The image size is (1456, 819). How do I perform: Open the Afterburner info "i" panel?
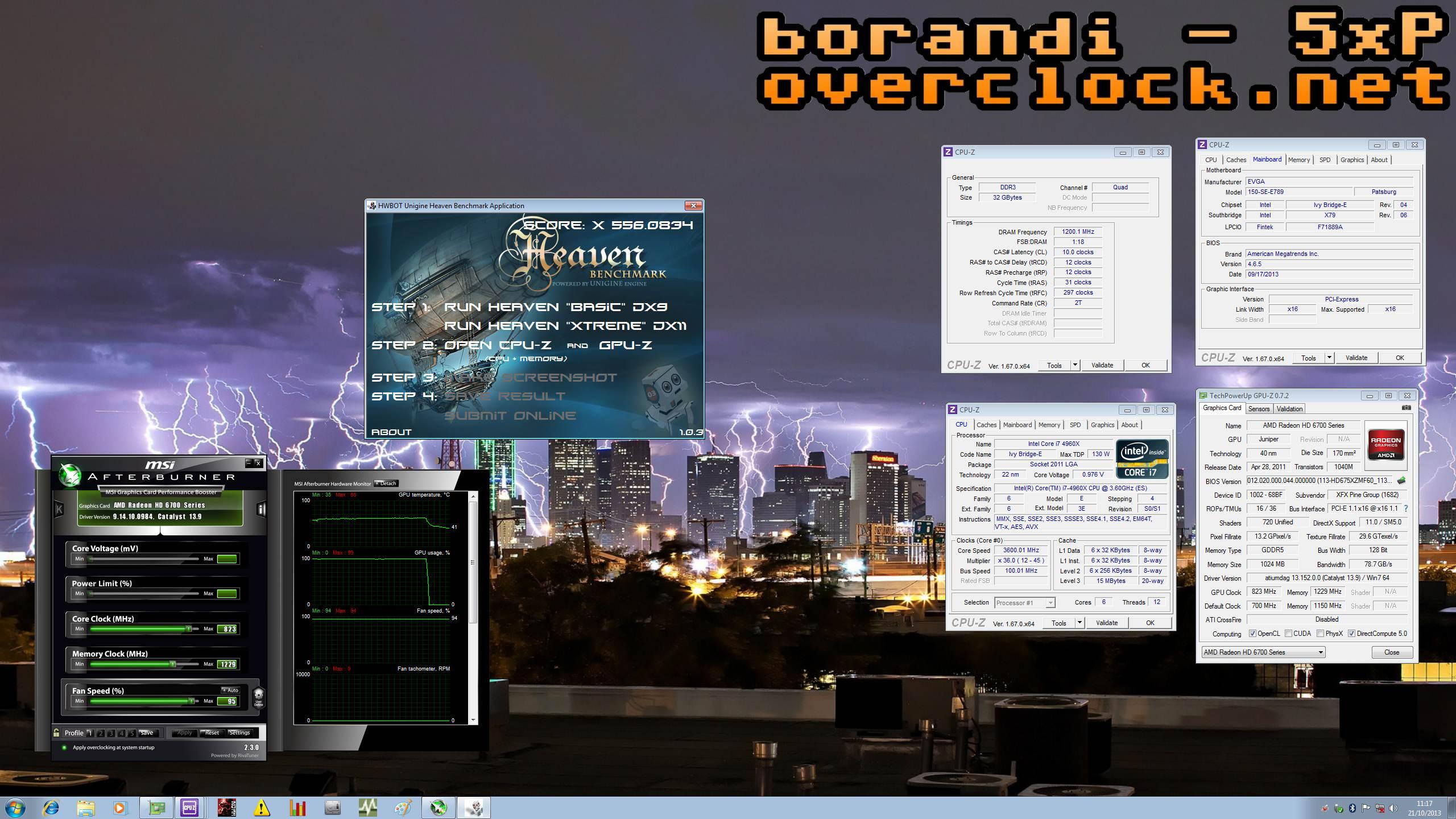[261, 509]
